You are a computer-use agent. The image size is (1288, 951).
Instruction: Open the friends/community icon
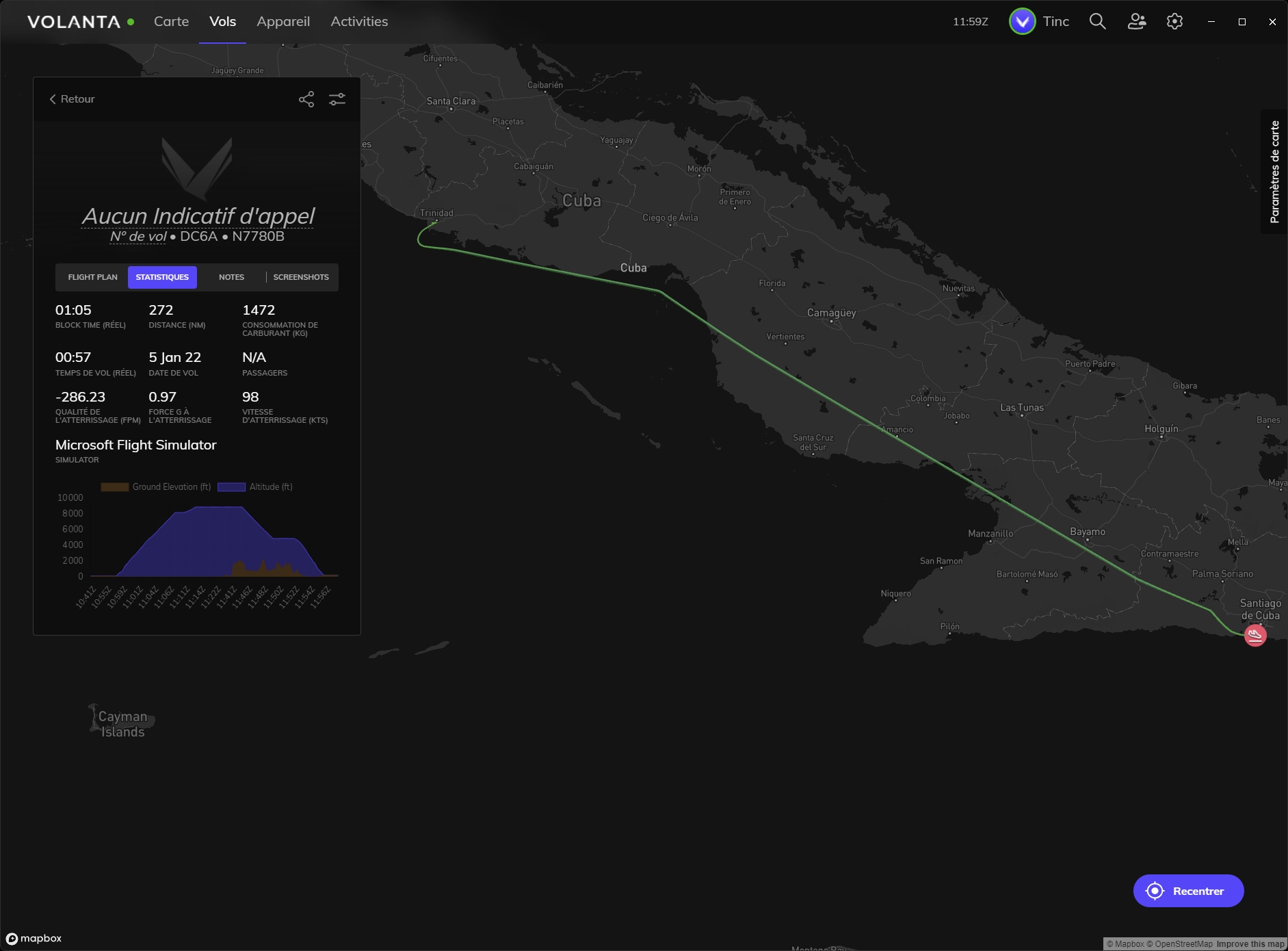coord(1137,21)
